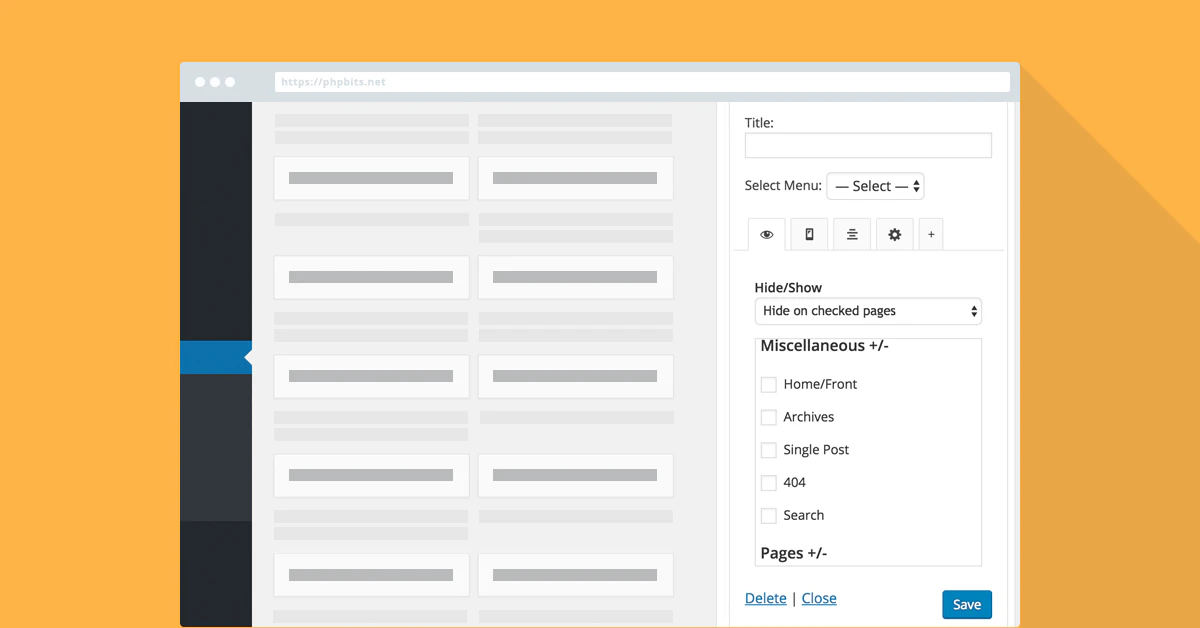The image size is (1200, 628).
Task: Toggle the Search checkbox
Action: tap(769, 516)
